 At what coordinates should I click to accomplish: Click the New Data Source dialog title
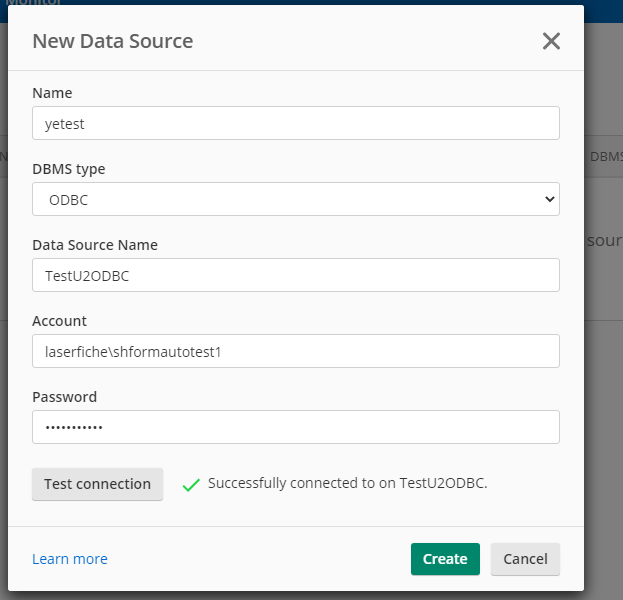113,41
